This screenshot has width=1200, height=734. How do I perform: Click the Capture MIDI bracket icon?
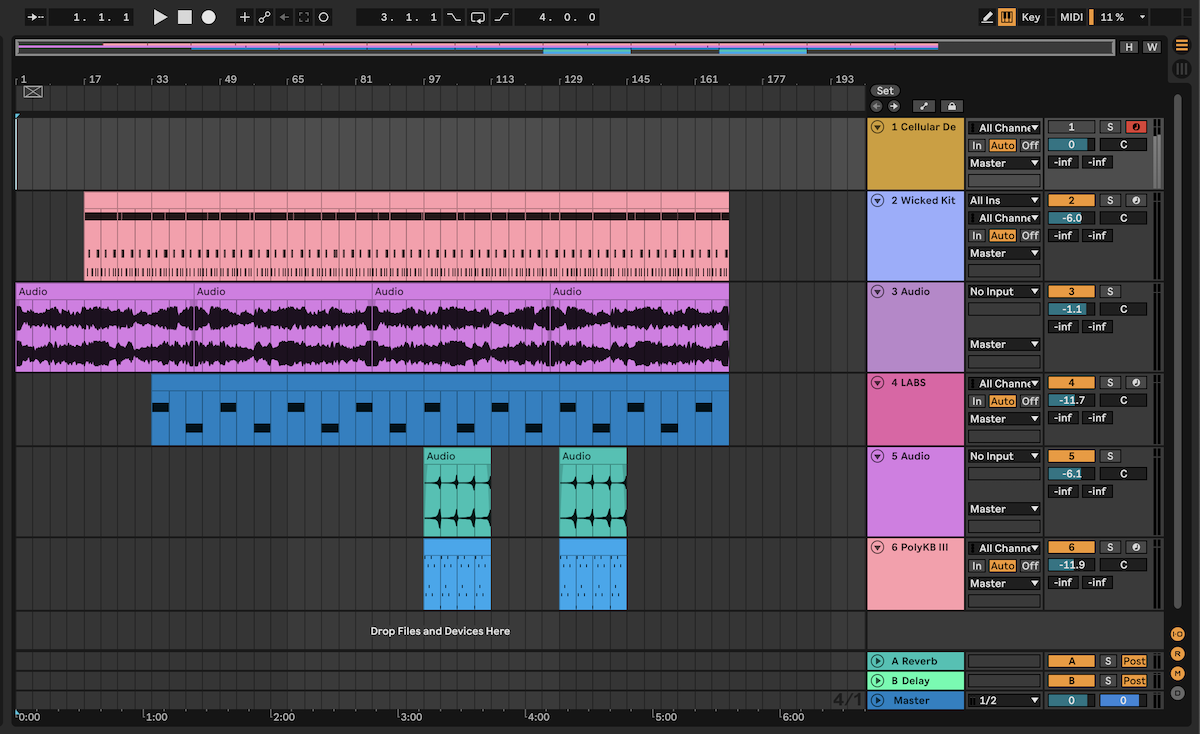click(x=304, y=17)
